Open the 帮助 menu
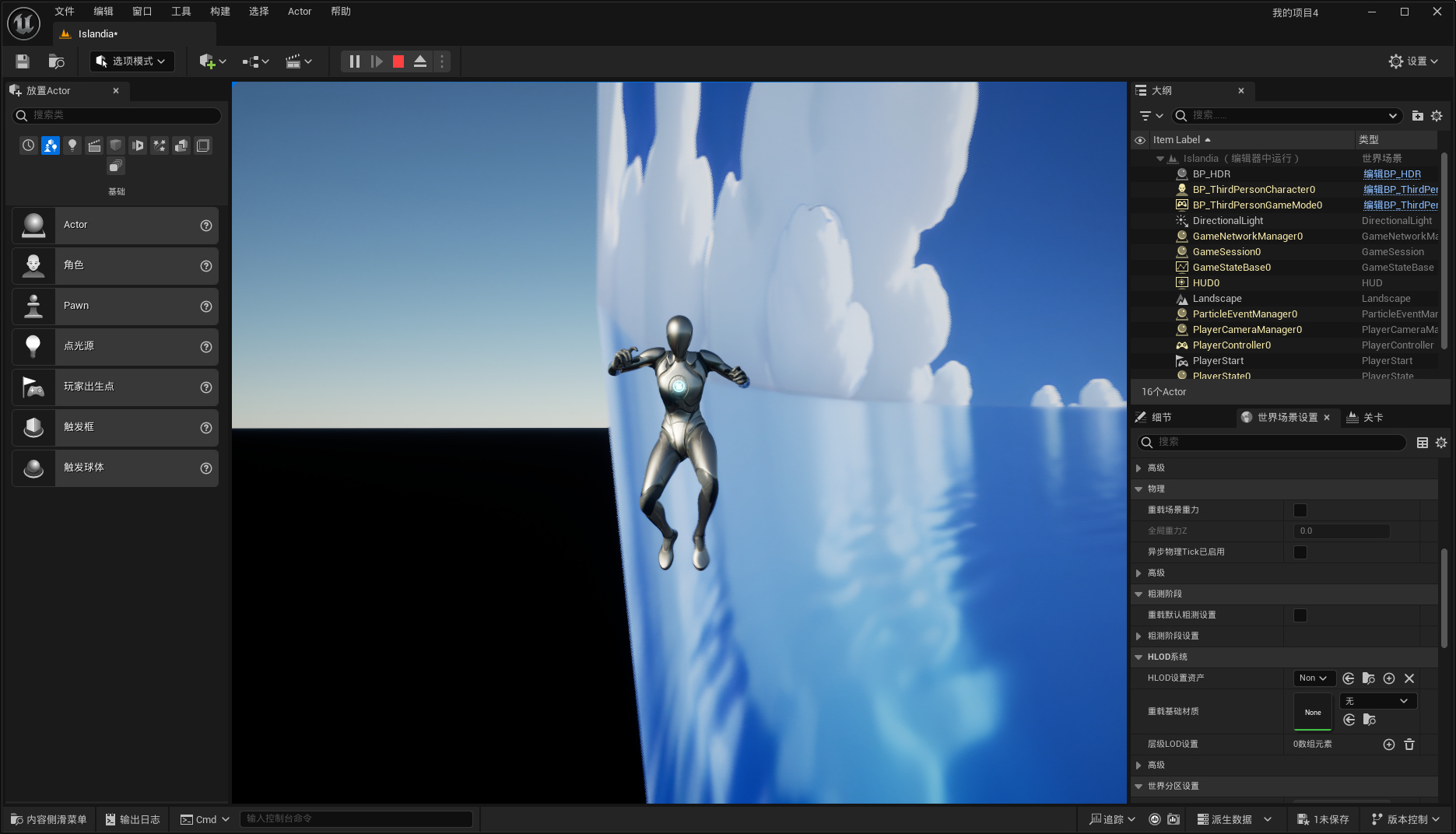 tap(341, 12)
